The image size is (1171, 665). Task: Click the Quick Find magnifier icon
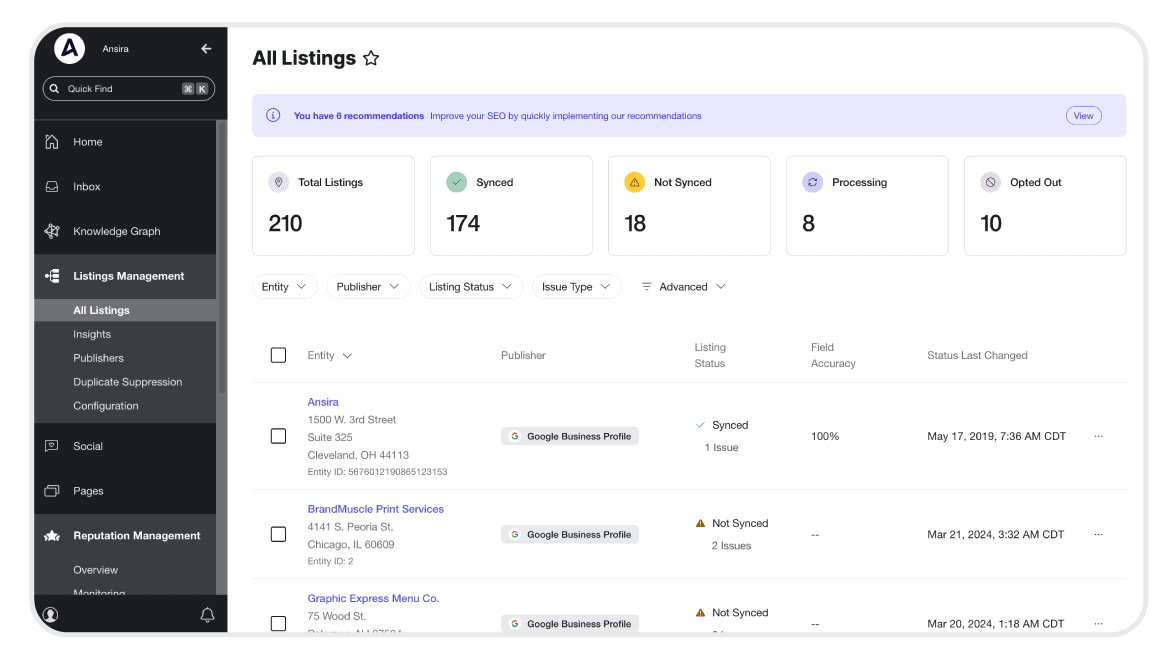(x=55, y=88)
